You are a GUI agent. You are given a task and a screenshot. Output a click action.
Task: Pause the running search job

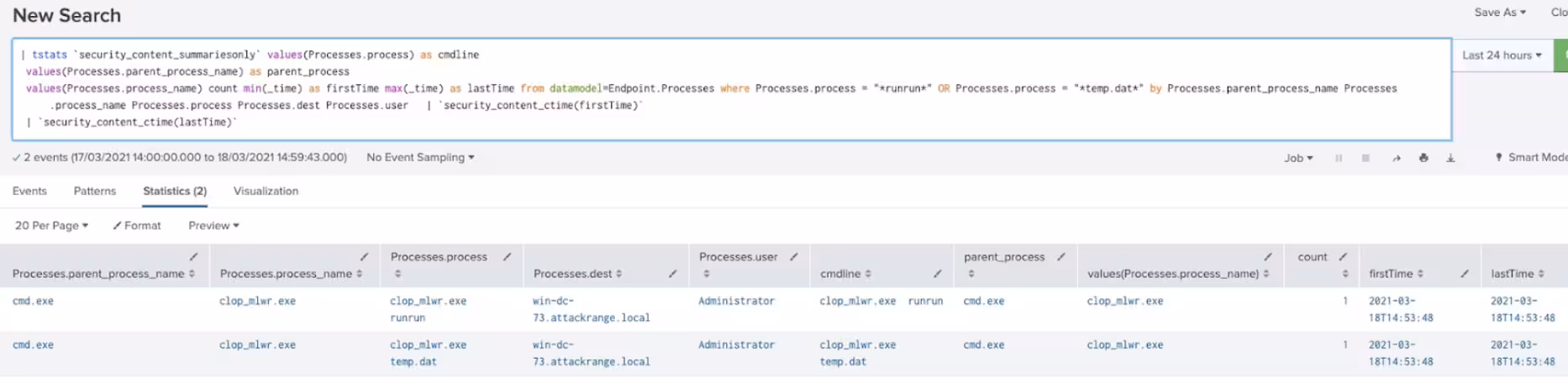[x=1339, y=158]
